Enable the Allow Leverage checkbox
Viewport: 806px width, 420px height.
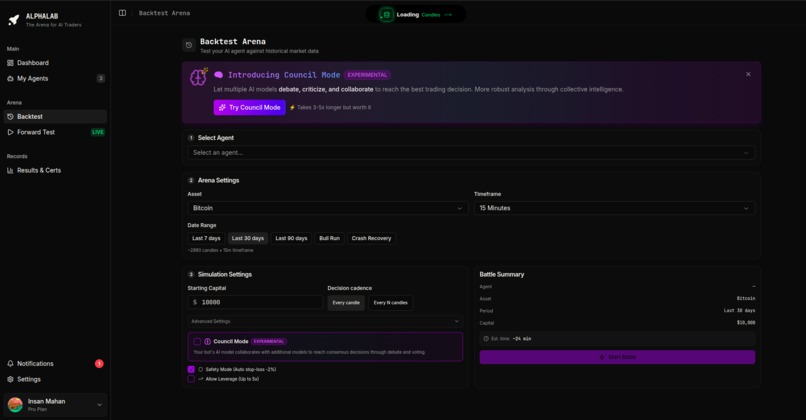click(191, 379)
